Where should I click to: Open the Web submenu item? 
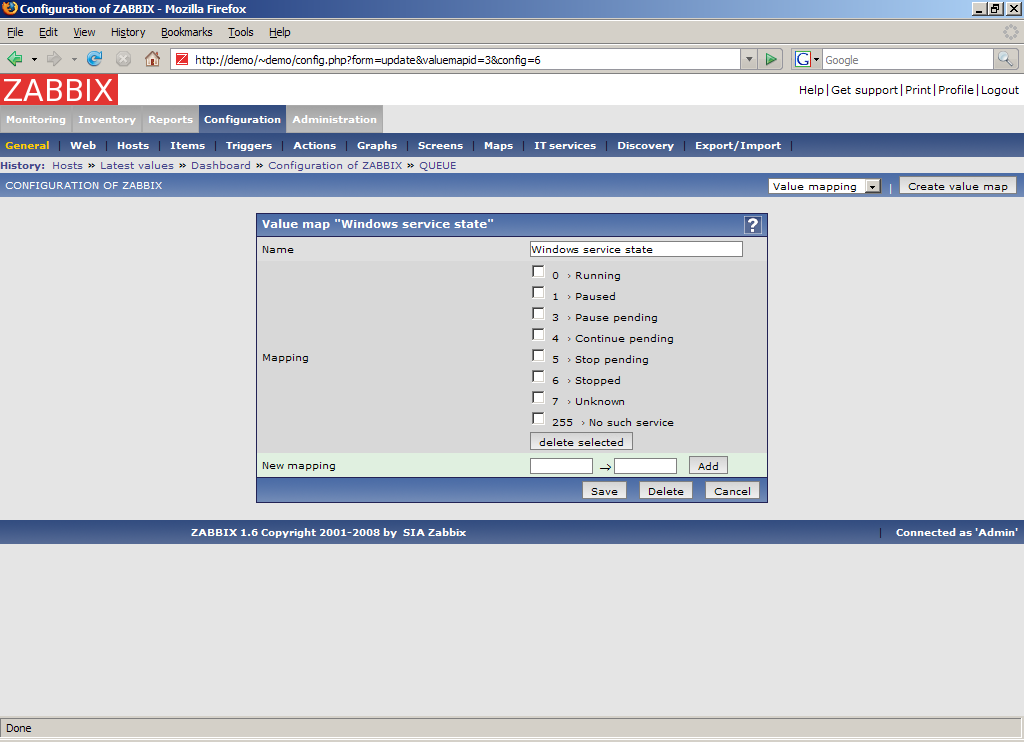83,146
